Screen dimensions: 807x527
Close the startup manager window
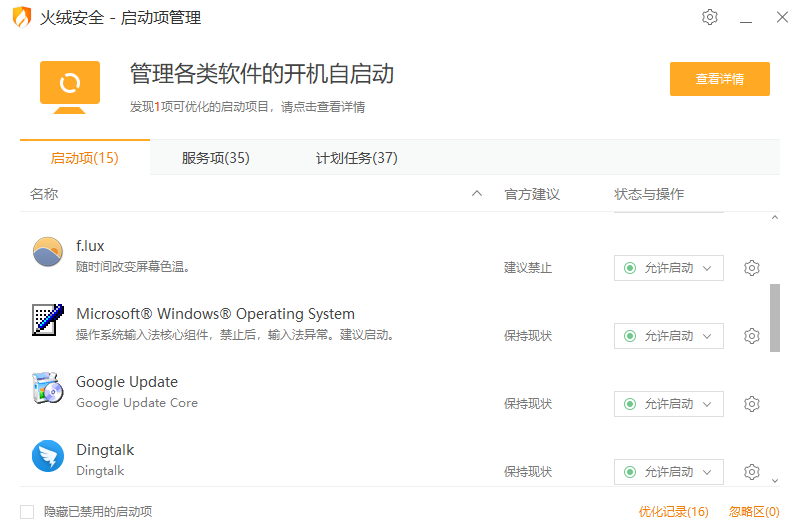[782, 17]
